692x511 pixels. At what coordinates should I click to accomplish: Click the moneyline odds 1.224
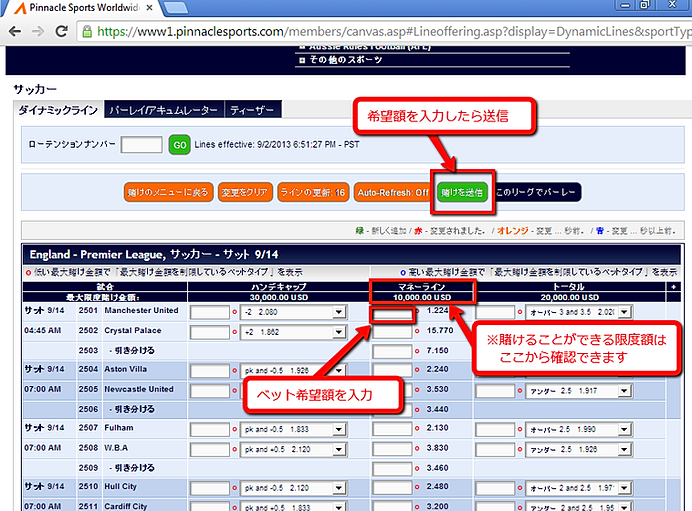coord(437,310)
